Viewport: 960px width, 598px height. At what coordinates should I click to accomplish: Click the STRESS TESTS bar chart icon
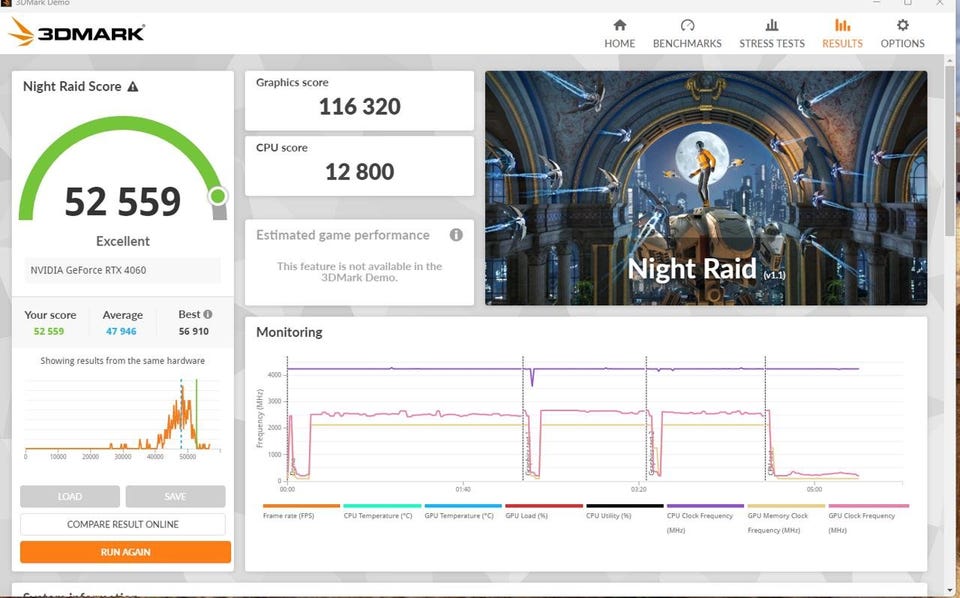(771, 25)
